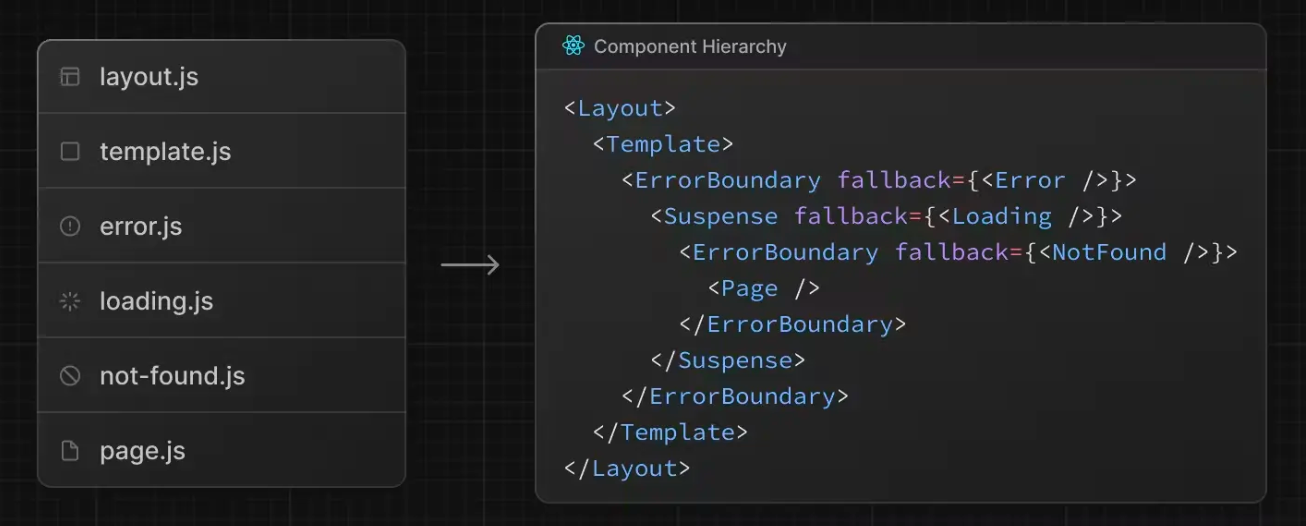Click the file icon beside page.js

(70, 451)
